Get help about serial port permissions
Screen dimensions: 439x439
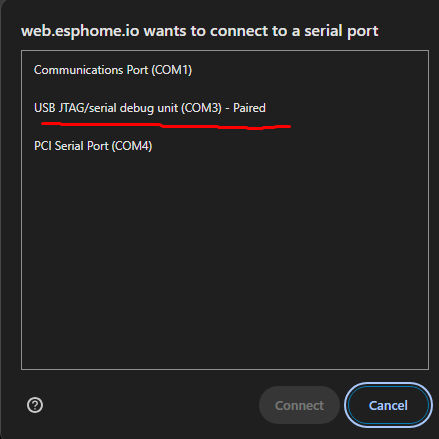pyautogui.click(x=35, y=405)
